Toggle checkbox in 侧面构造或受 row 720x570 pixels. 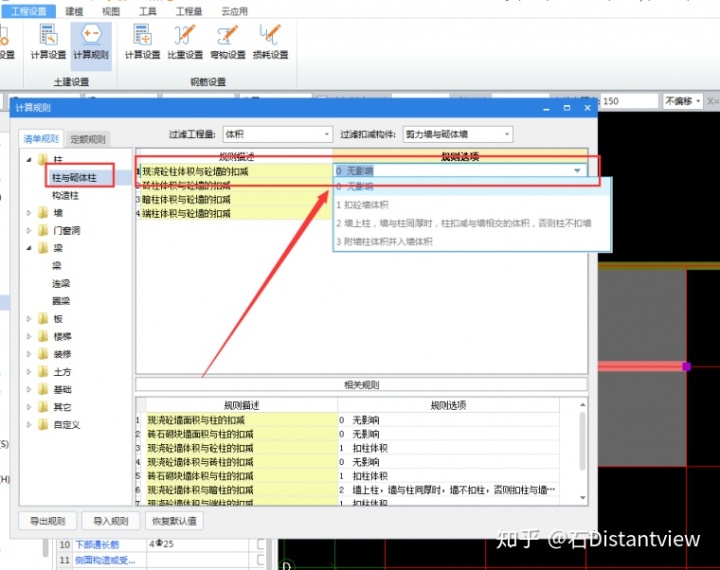point(261,560)
